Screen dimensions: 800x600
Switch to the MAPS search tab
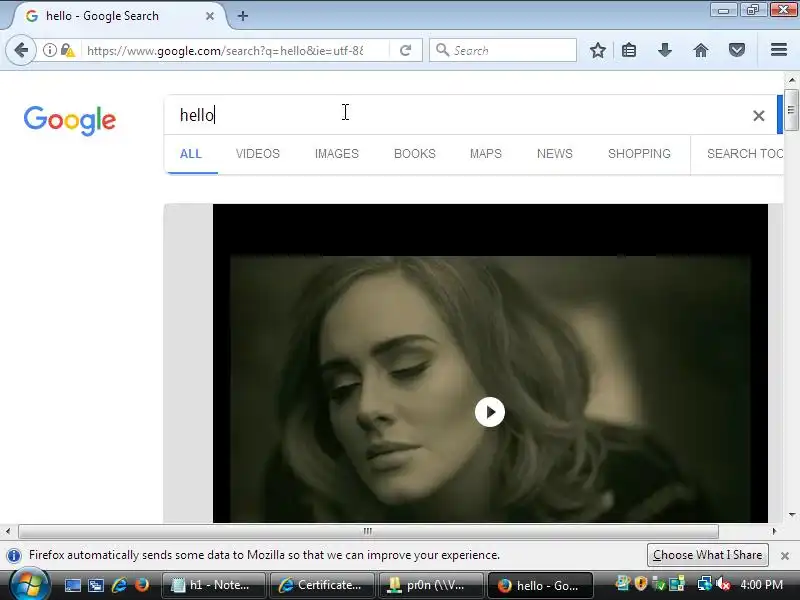[x=486, y=154]
